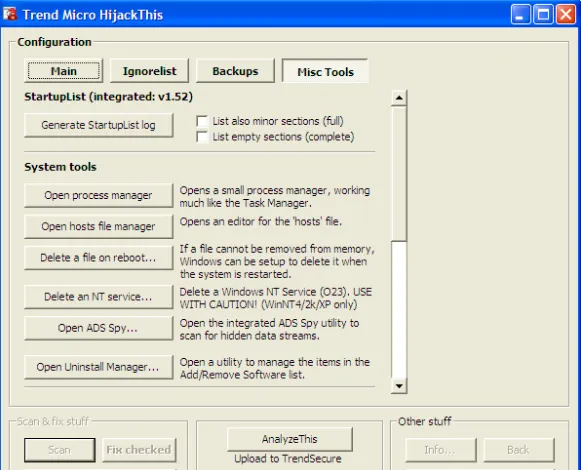Image resolution: width=581 pixels, height=470 pixels.
Task: Close the HijackThis window
Action: pyautogui.click(x=566, y=14)
